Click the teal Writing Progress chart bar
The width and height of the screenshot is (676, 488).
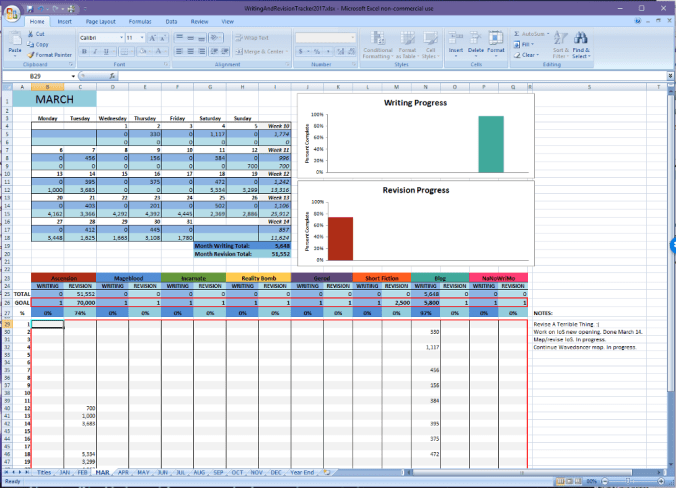pyautogui.click(x=490, y=144)
